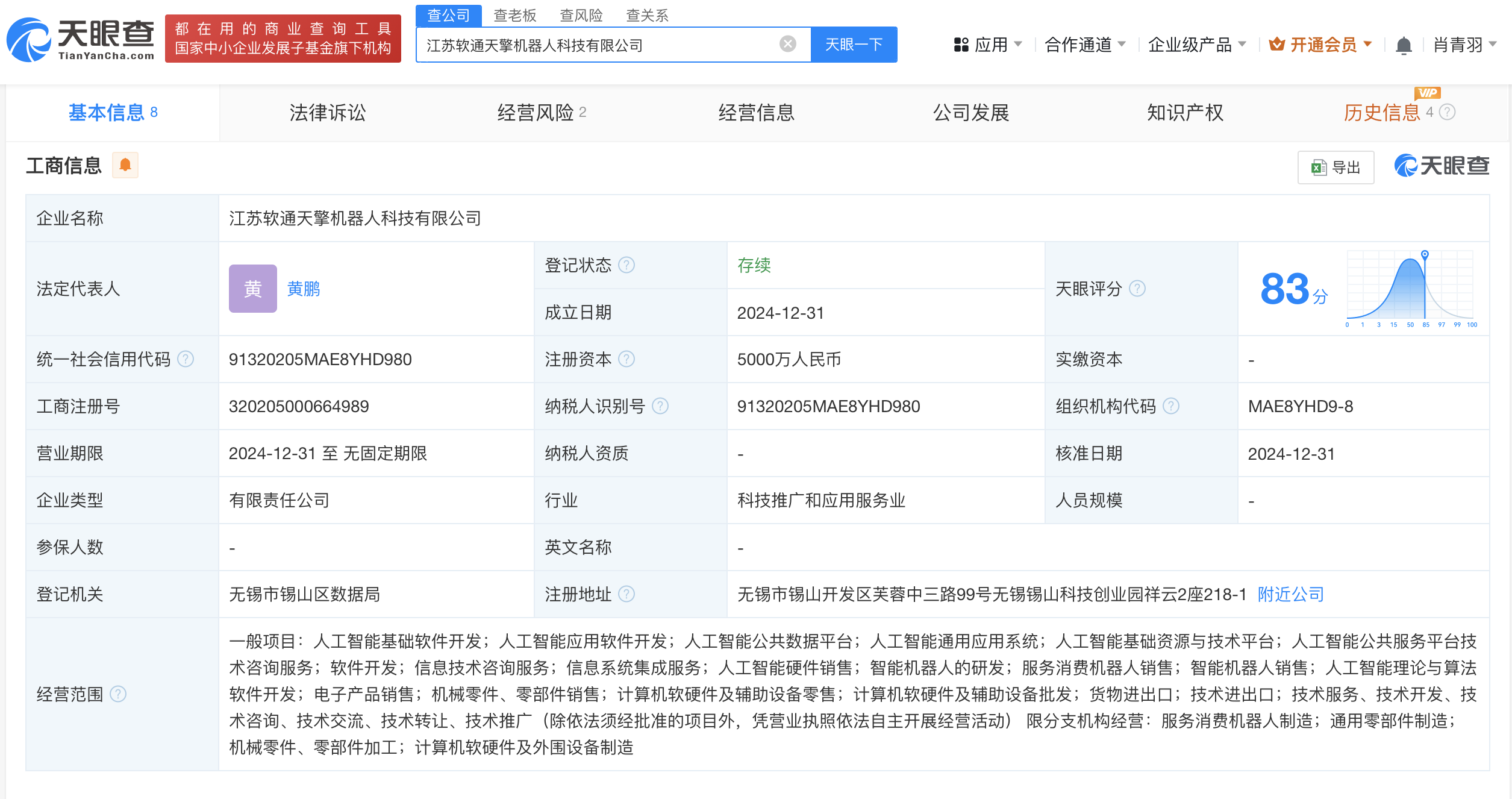Click the company name in 企业名称 row
The height and width of the screenshot is (799, 1512).
point(355,219)
